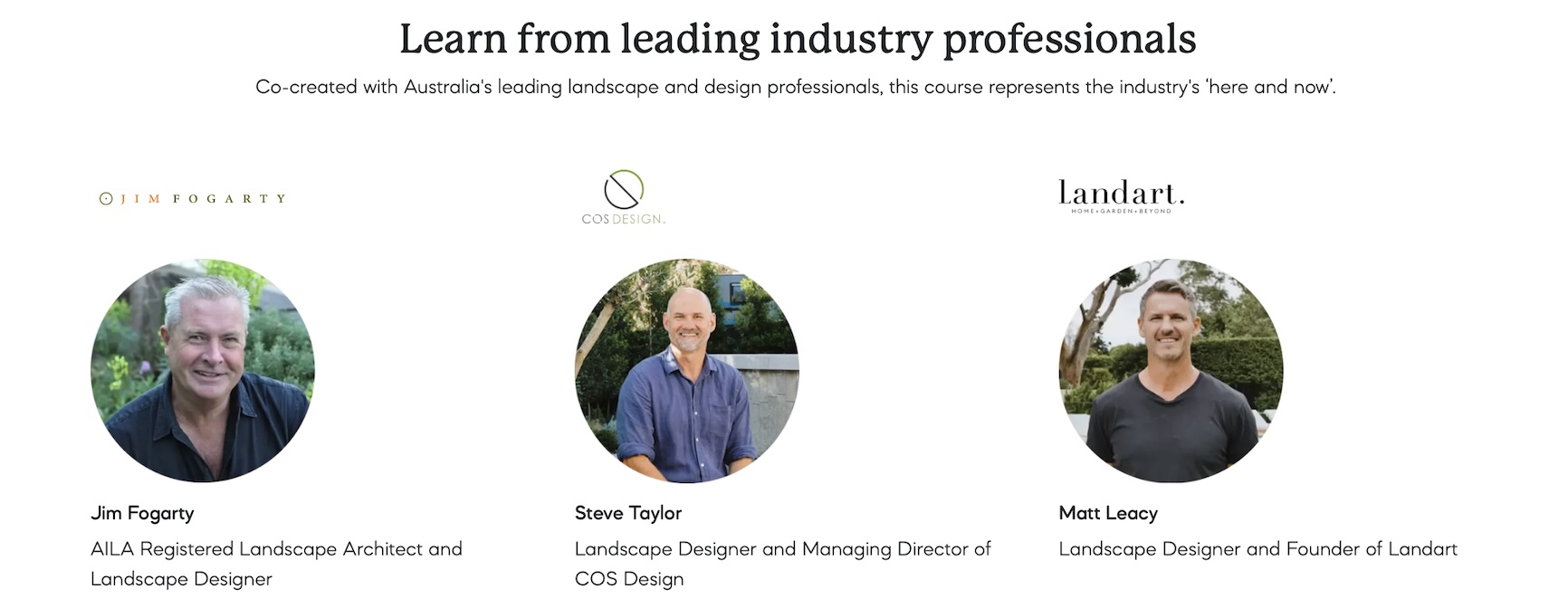This screenshot has width=1568, height=608.
Task: Click 'Landscape Designer and Founder of Landart' text
Action: [1258, 549]
